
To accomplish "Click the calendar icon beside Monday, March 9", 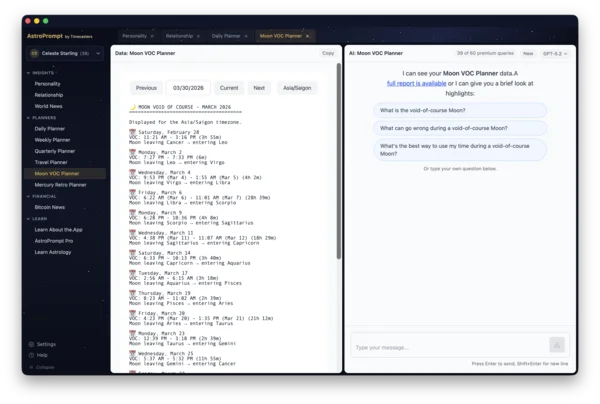I will pos(132,212).
